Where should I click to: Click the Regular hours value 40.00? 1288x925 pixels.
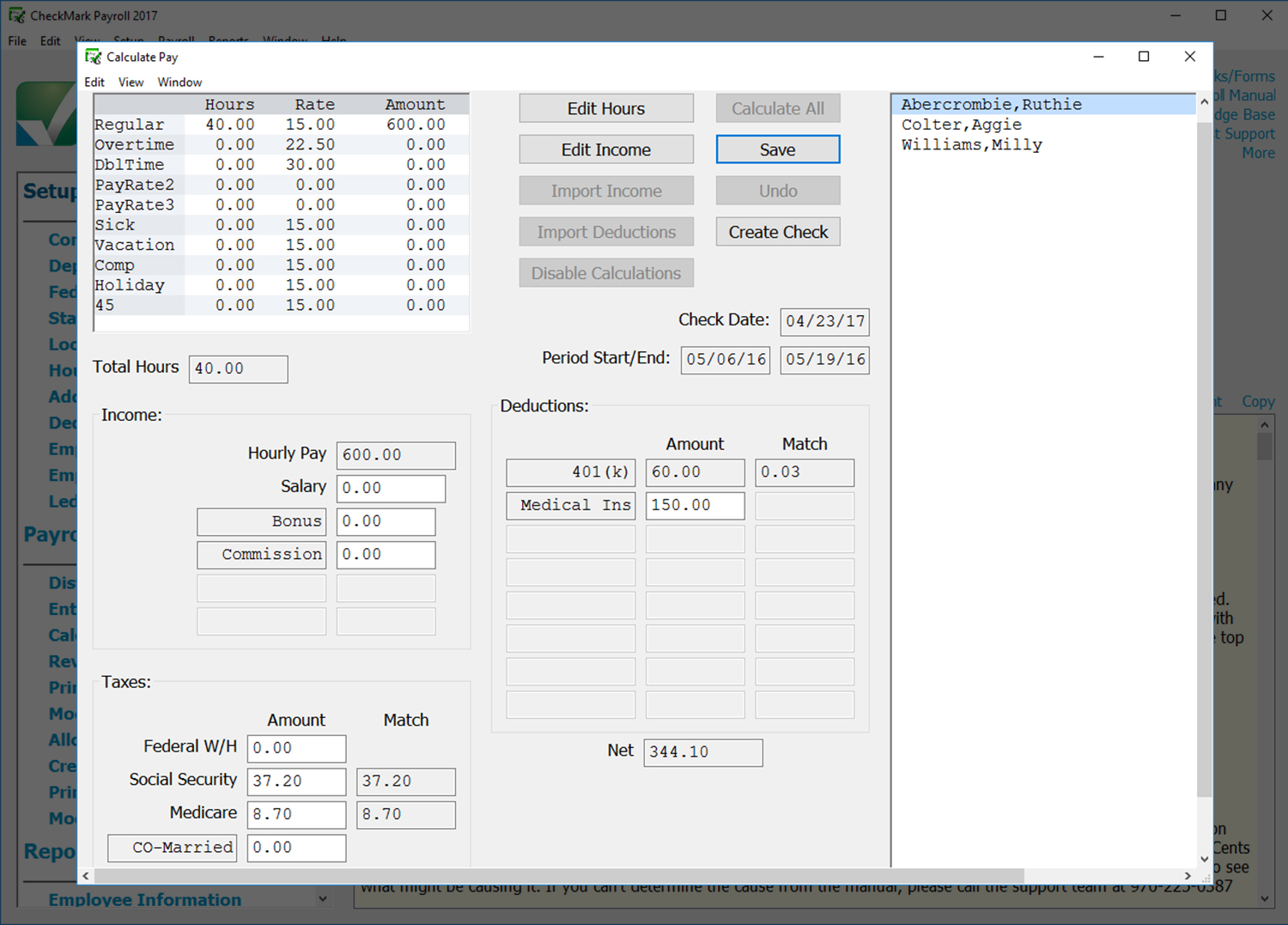[x=230, y=125]
